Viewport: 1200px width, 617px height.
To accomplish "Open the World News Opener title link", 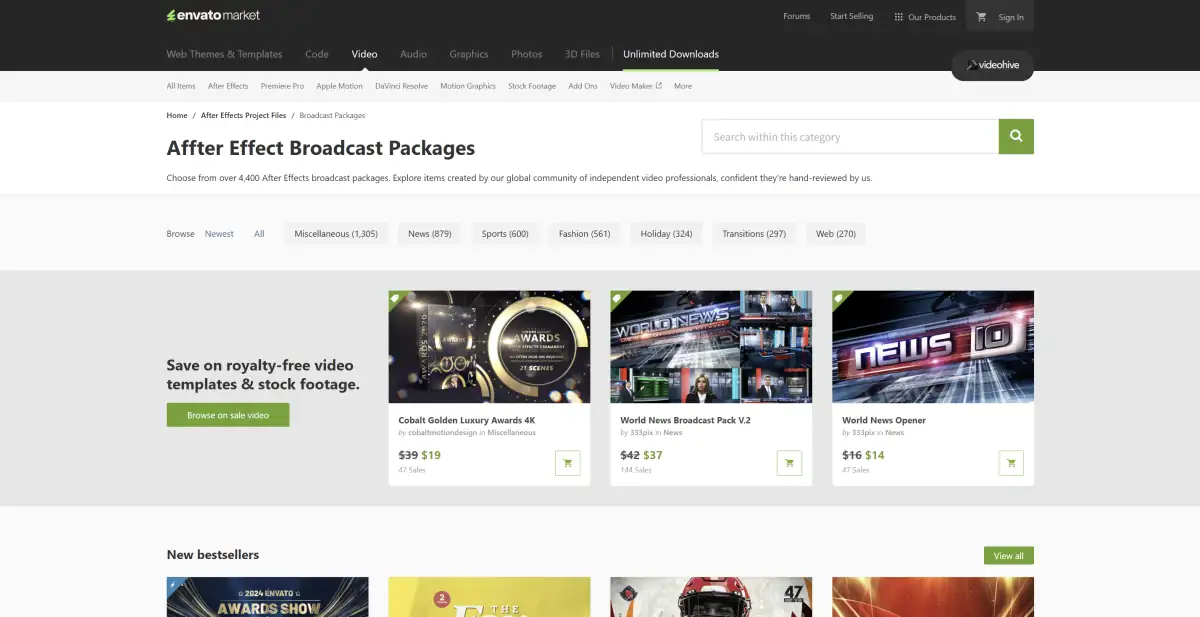I will pyautogui.click(x=884, y=420).
